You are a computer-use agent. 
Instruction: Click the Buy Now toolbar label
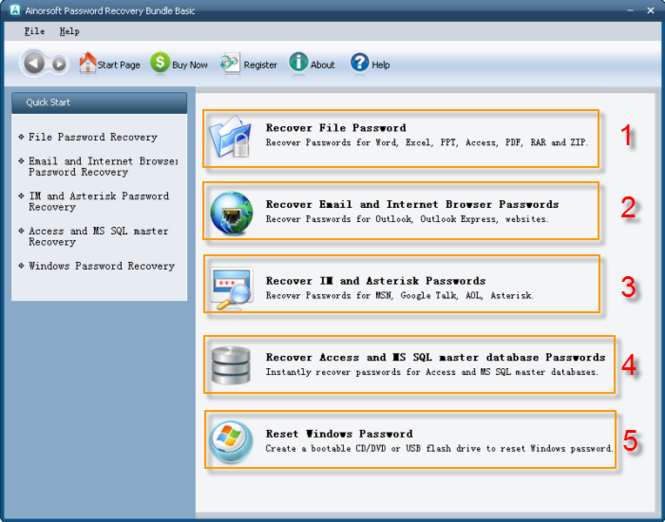(x=190, y=65)
